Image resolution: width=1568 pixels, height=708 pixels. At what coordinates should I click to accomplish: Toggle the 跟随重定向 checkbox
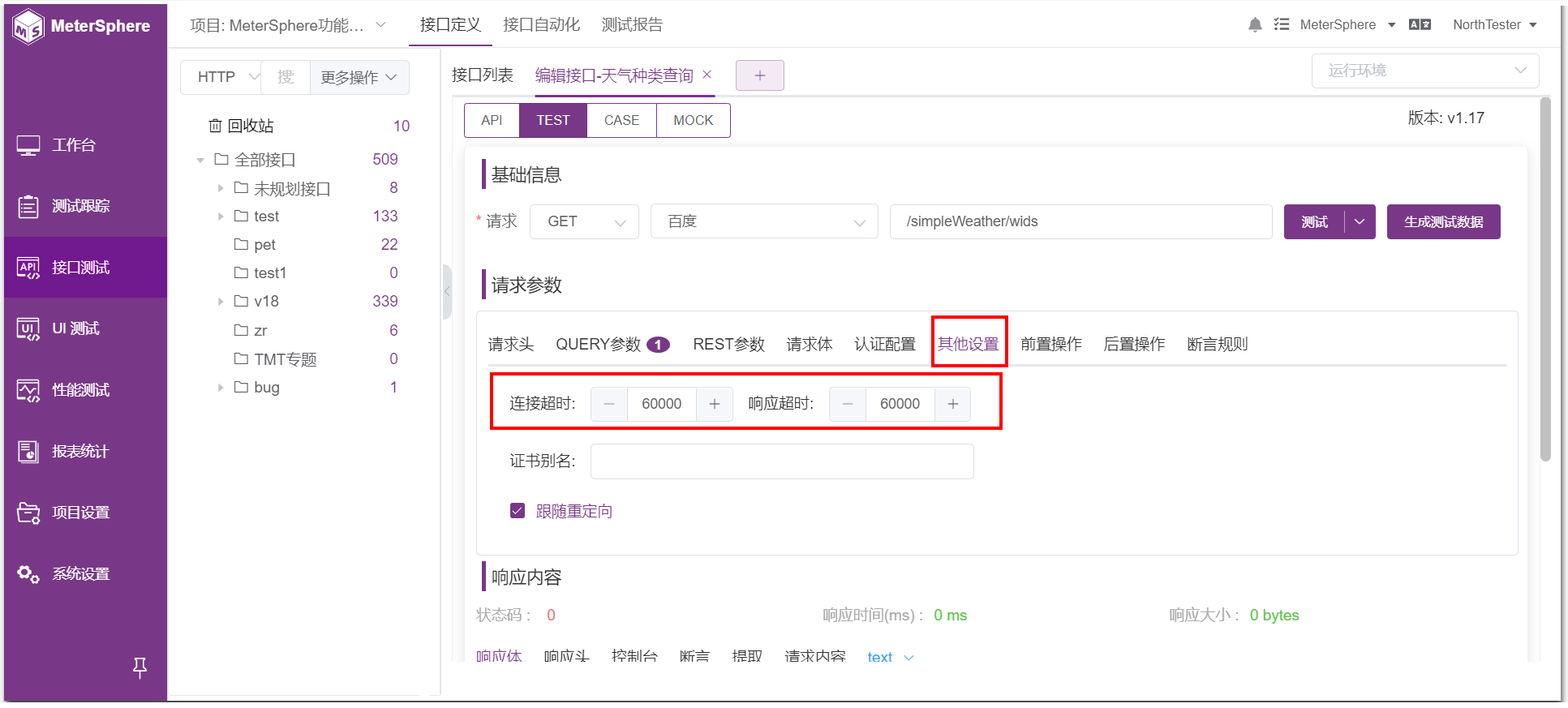[x=518, y=511]
